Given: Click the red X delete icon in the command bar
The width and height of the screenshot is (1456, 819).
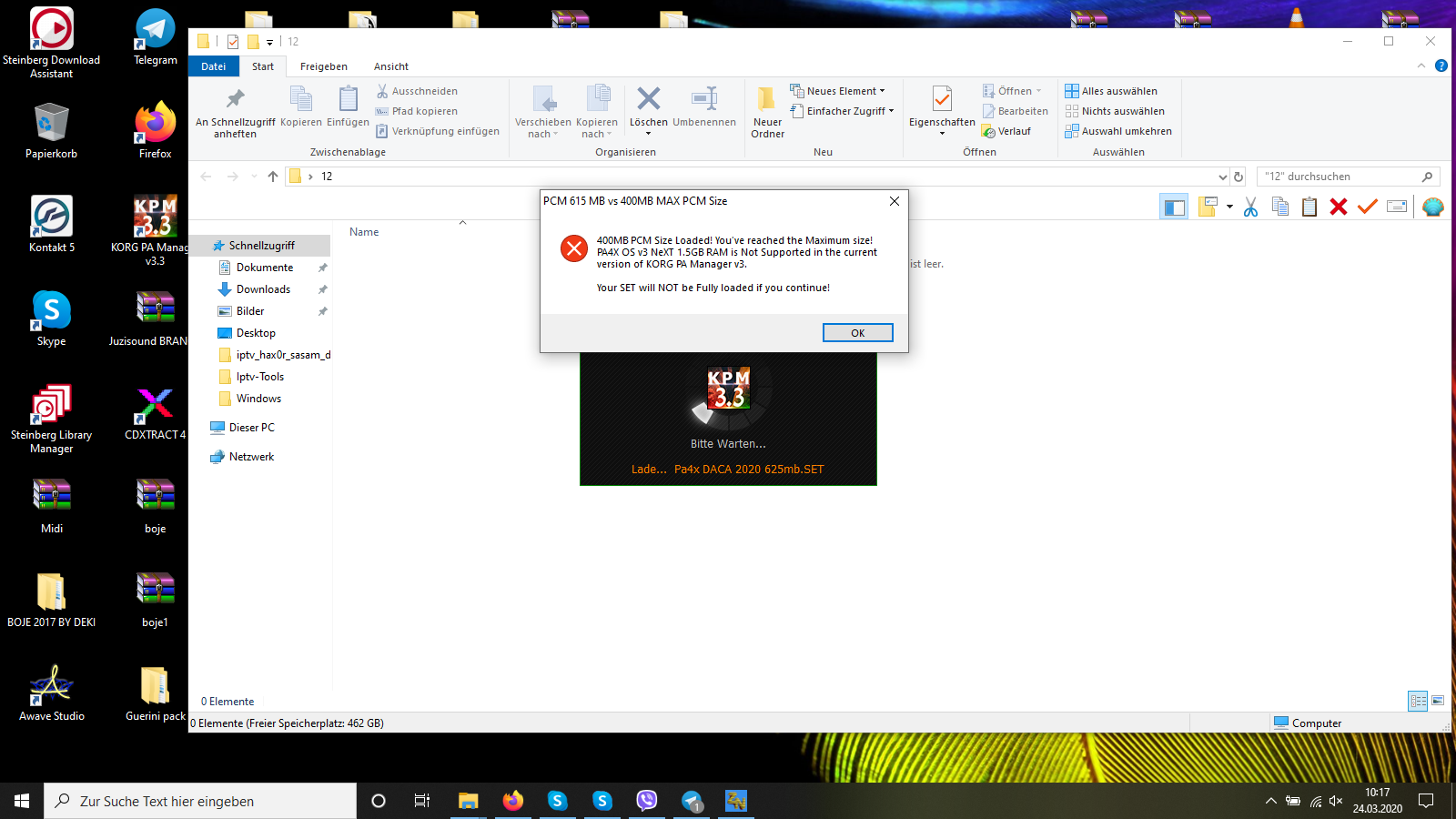Looking at the screenshot, I should (1338, 207).
